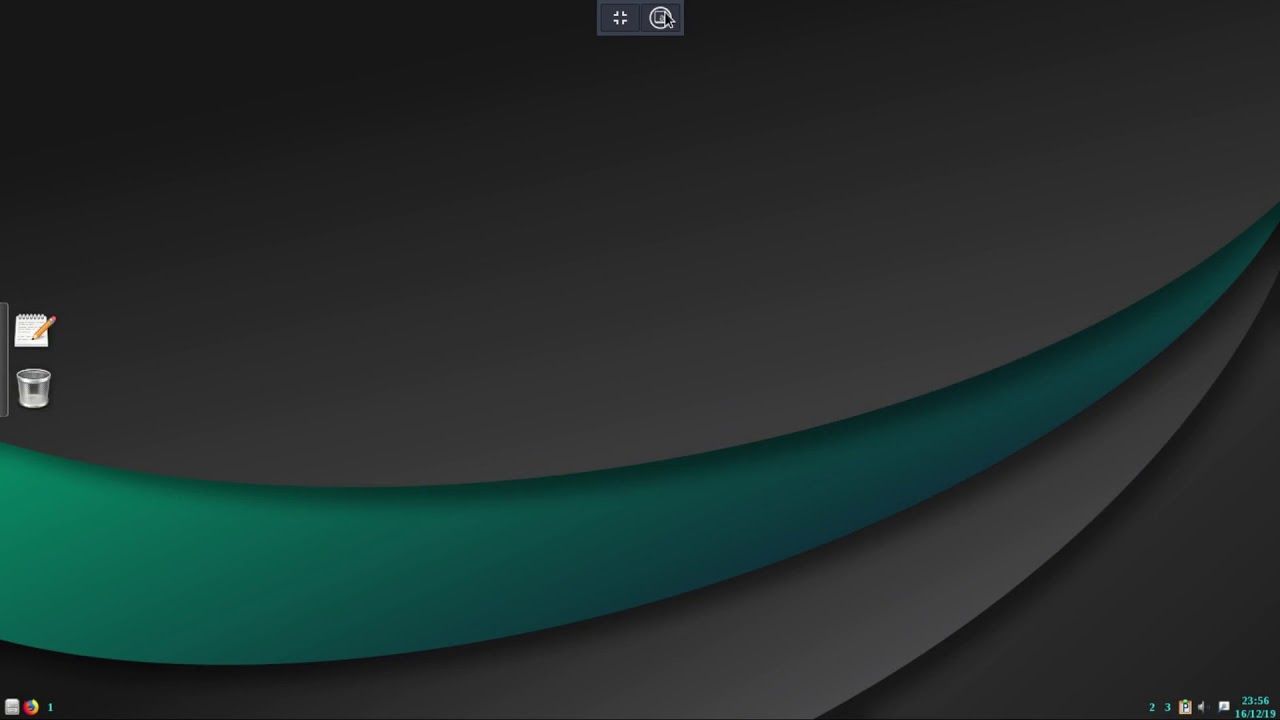This screenshot has width=1280, height=720.
Task: Open the notepad with pencil desktop icon
Action: 35,330
